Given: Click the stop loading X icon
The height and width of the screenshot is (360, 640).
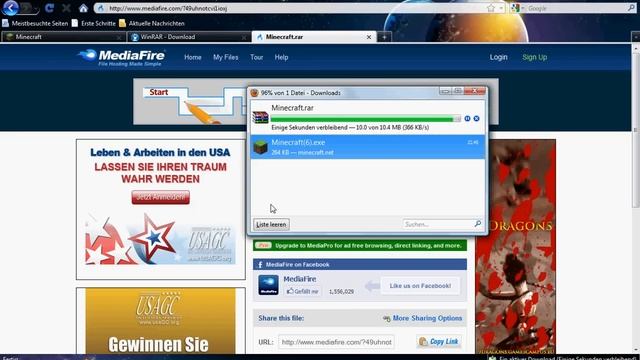Looking at the screenshot, I should [x=66, y=8].
